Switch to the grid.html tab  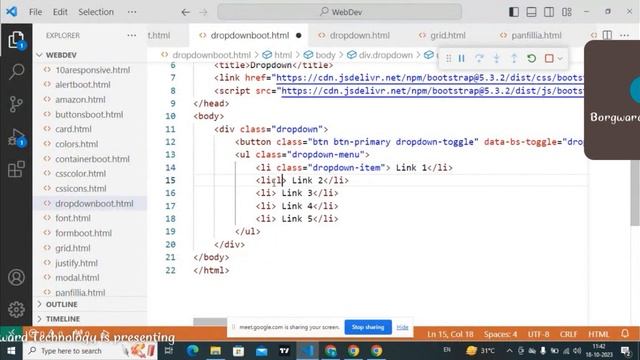(x=448, y=36)
